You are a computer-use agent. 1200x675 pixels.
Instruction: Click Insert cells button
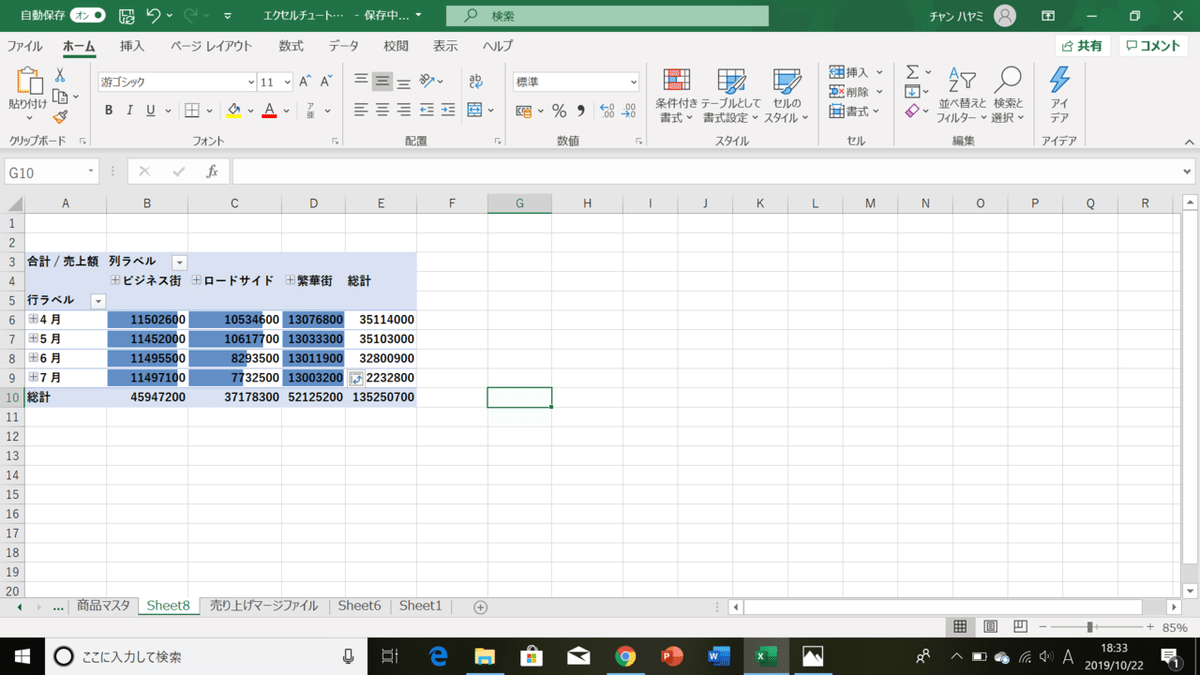[856, 72]
